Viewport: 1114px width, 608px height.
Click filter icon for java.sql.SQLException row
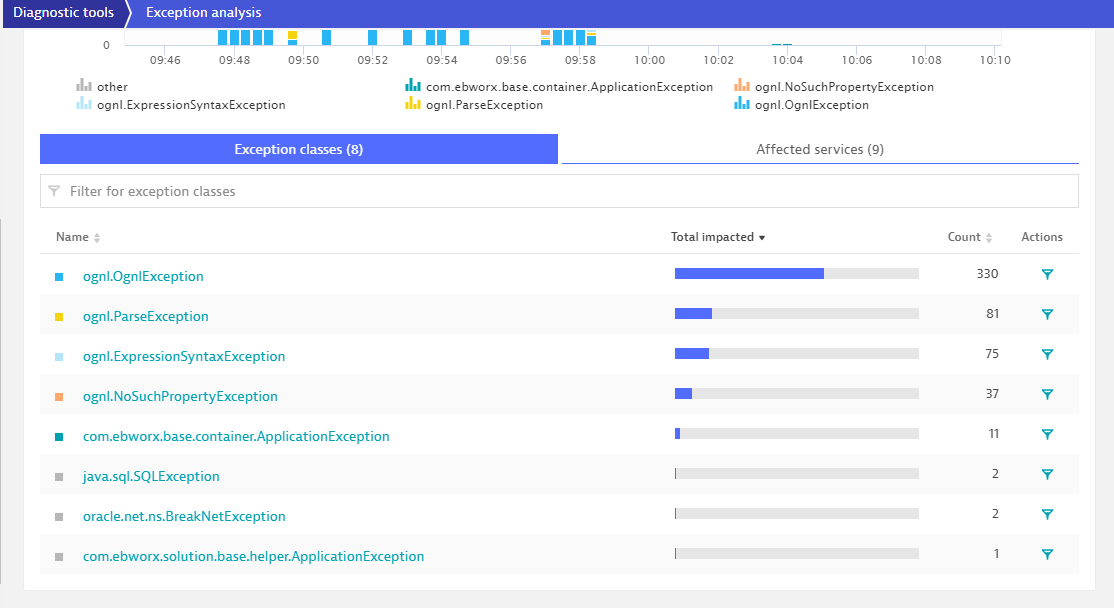tap(1047, 475)
